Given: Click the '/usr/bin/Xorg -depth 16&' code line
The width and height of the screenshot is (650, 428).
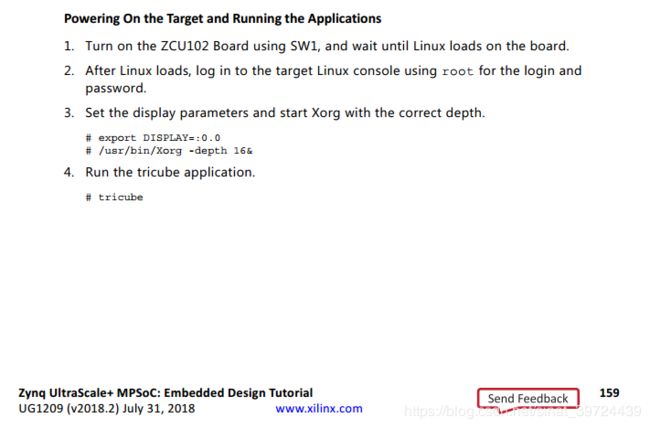Looking at the screenshot, I should [169, 151].
